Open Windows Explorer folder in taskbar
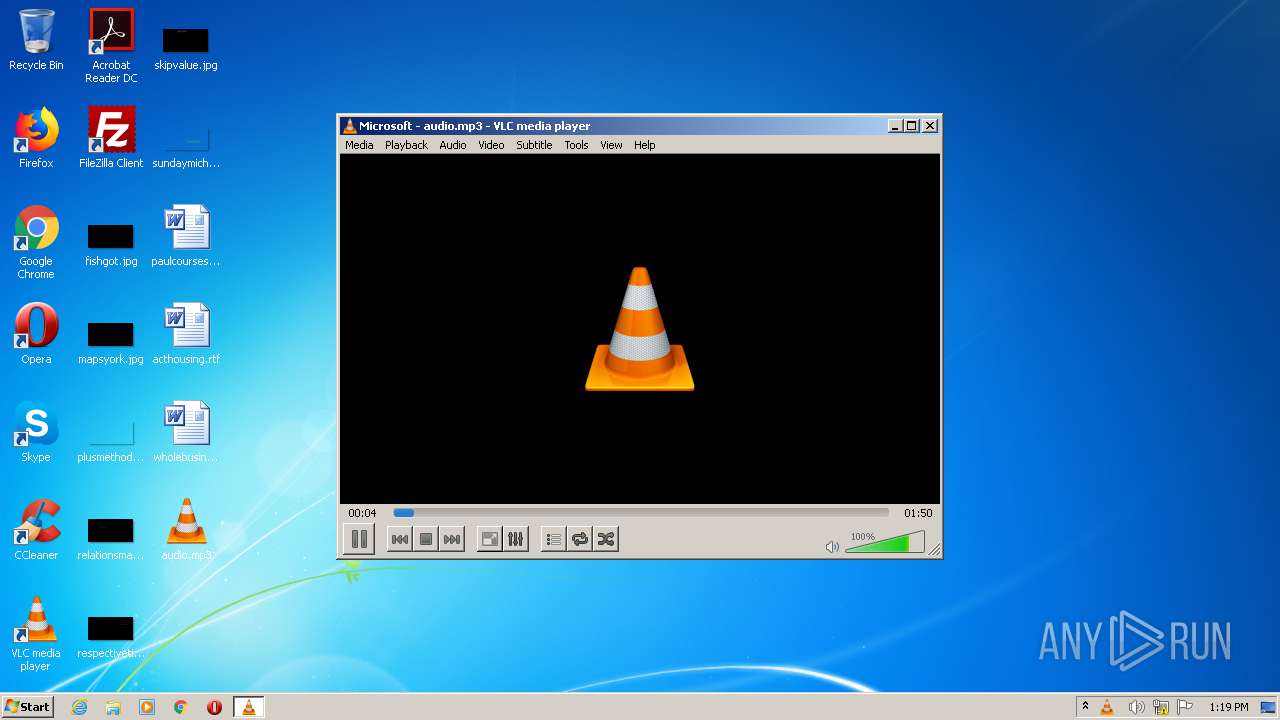1280x720 pixels. [x=113, y=707]
